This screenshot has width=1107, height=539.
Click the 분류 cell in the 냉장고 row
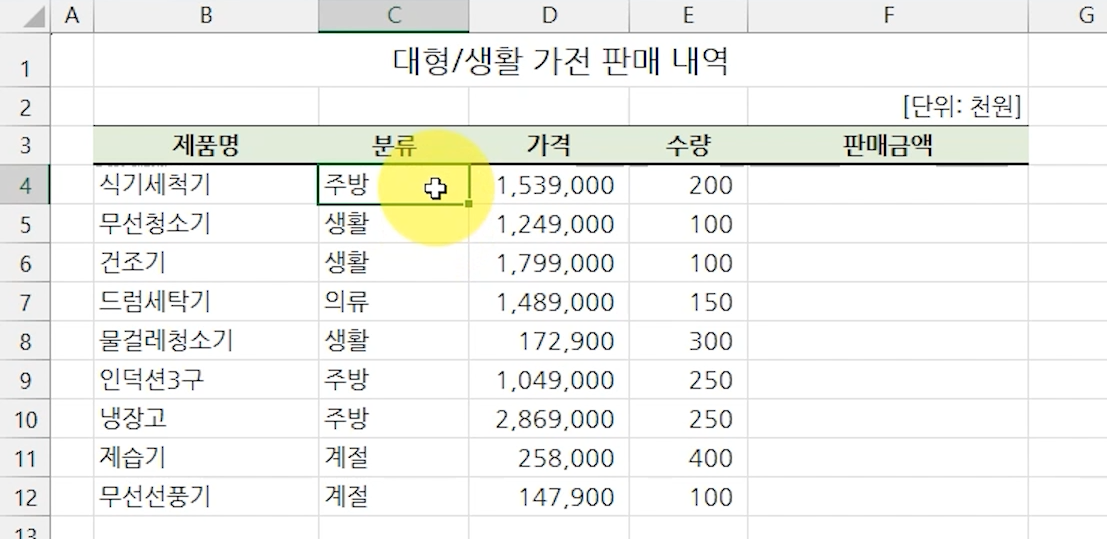tap(393, 419)
